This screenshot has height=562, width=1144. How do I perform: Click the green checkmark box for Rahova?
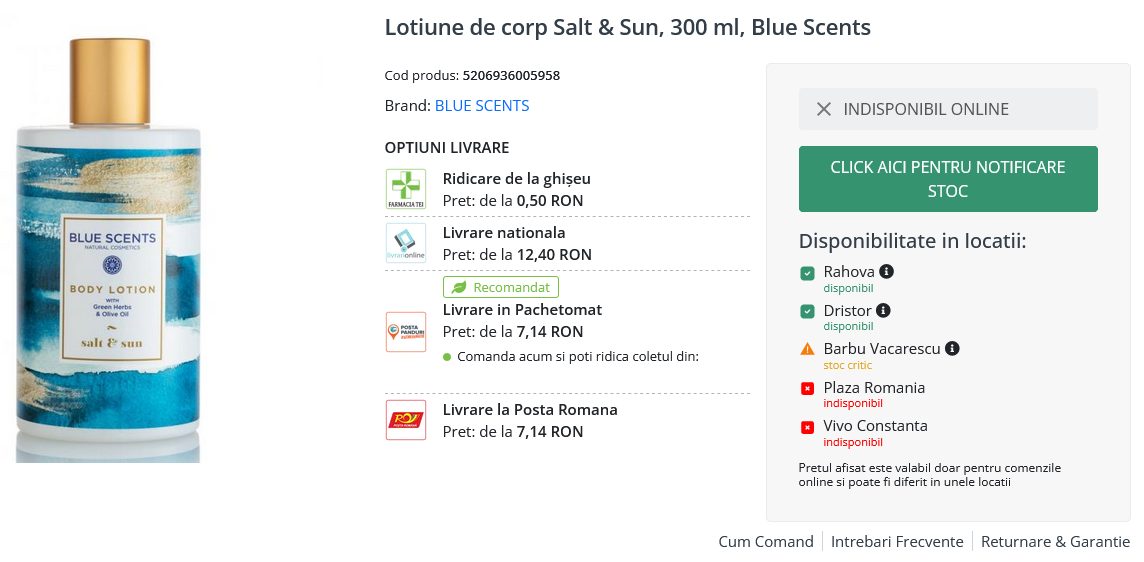click(807, 274)
